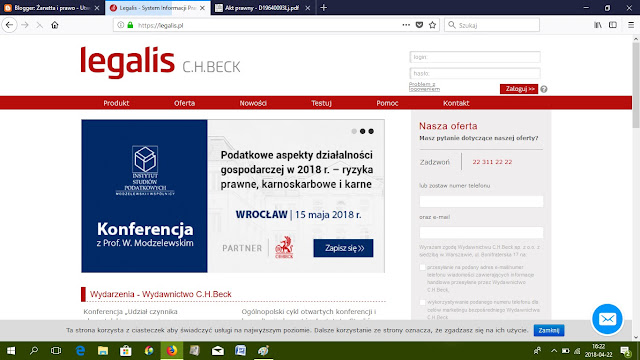The width and height of the screenshot is (640, 360).
Task: Close the Legalis tab
Action: [202, 8]
